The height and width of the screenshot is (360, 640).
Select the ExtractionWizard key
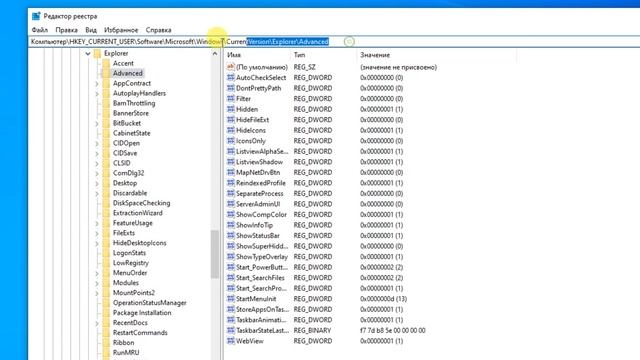point(138,213)
